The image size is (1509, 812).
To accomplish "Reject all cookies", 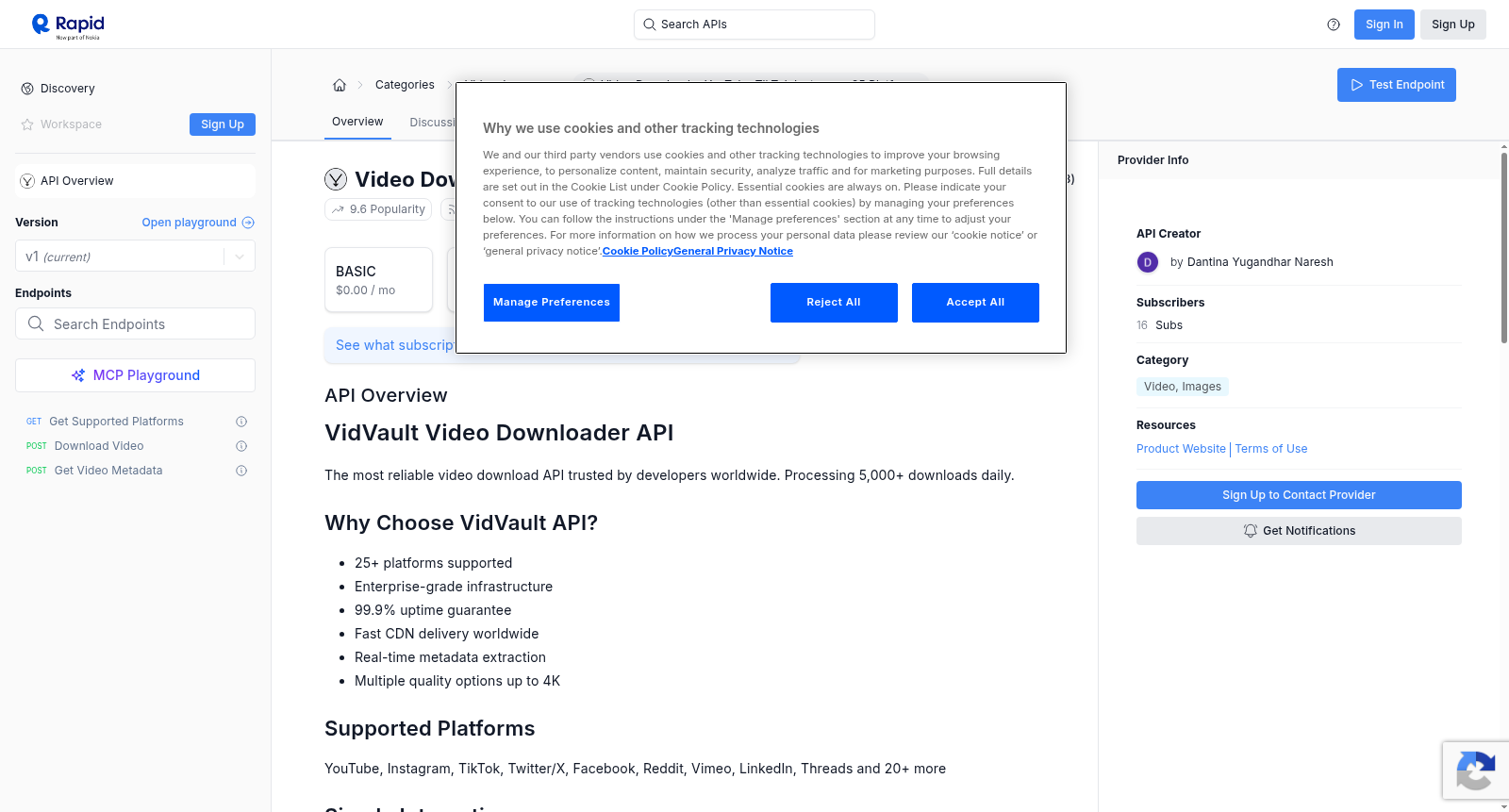I will coord(834,303).
